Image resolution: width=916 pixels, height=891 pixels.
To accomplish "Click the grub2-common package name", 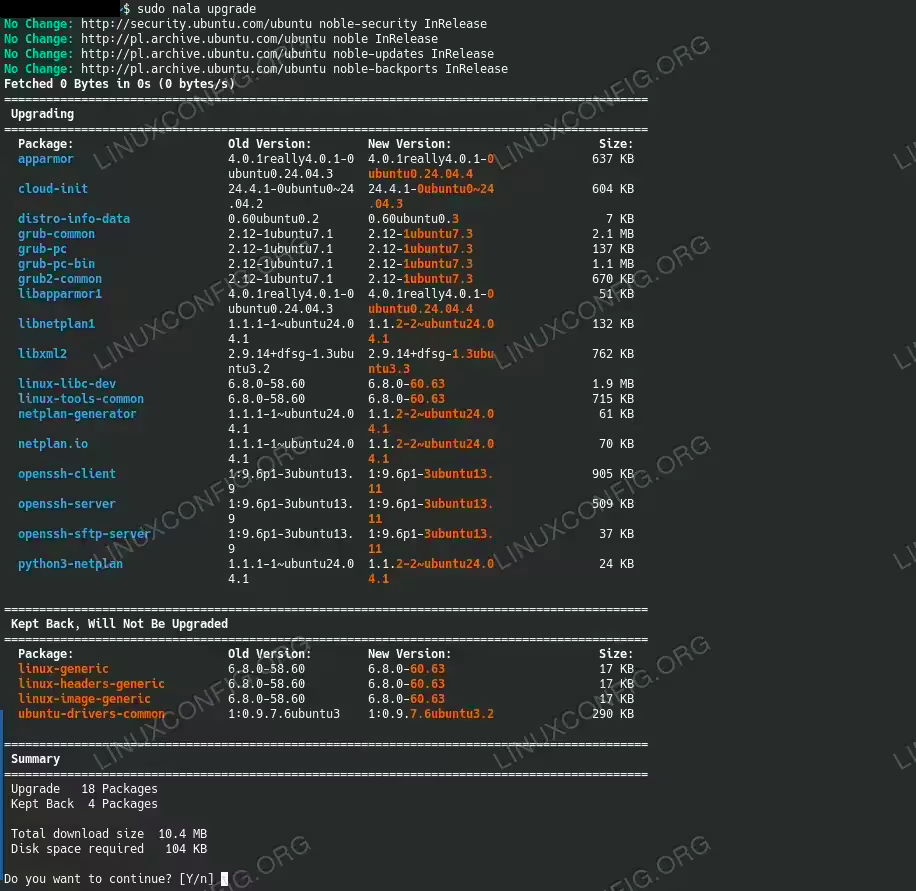I will [x=60, y=279].
